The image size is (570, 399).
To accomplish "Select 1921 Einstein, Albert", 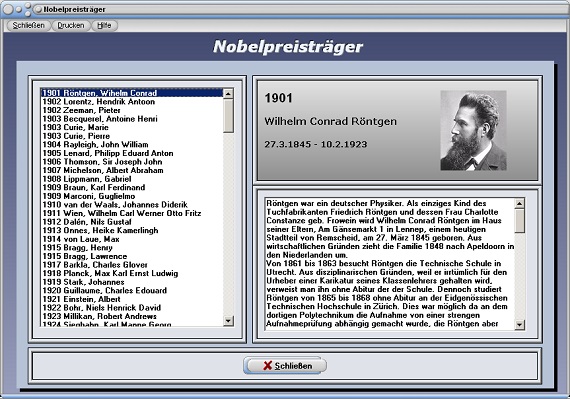I will pos(132,299).
